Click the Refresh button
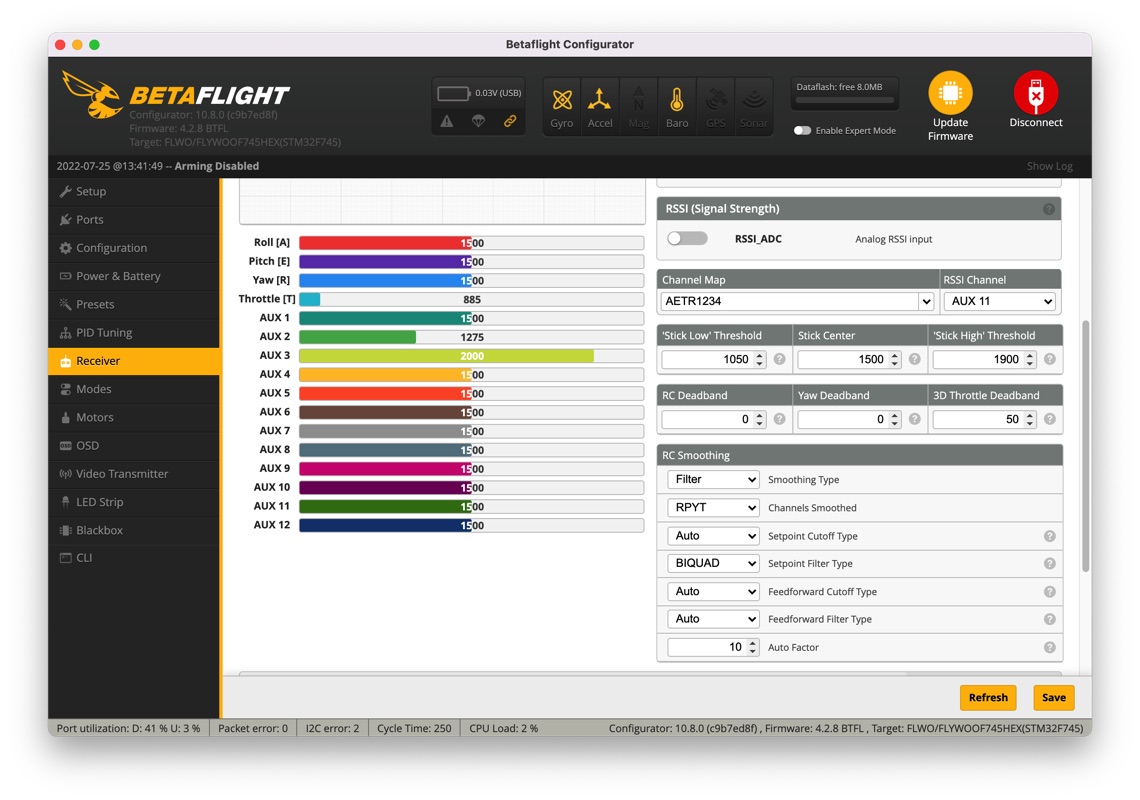Image resolution: width=1140 pixels, height=800 pixels. click(x=988, y=697)
